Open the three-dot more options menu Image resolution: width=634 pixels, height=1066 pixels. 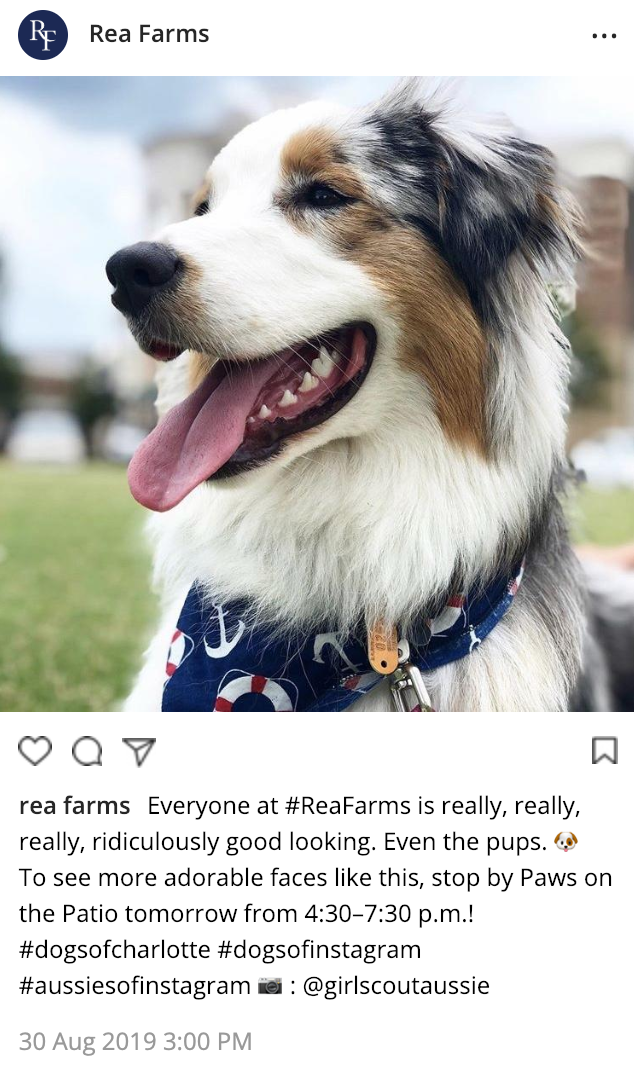pos(604,35)
